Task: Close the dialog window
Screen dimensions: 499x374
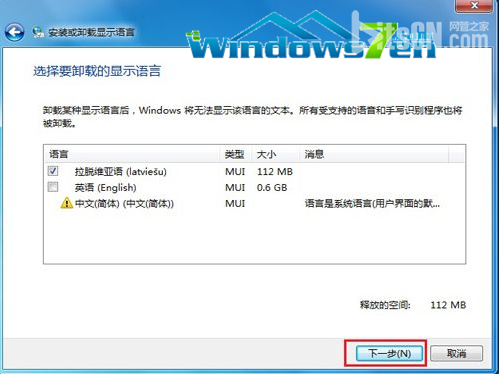Action: coord(474,6)
